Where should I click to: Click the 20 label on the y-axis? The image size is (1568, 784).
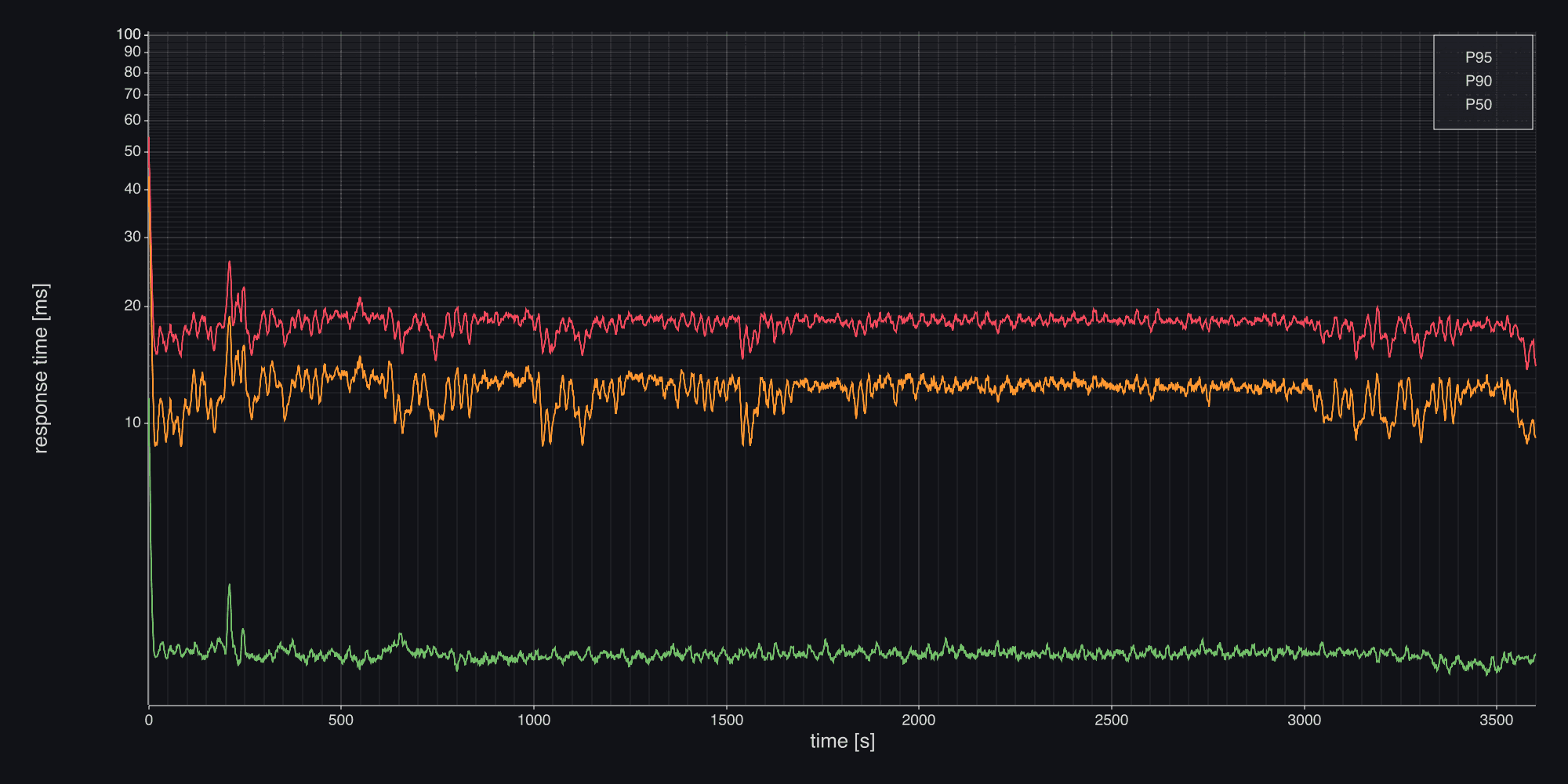point(132,307)
